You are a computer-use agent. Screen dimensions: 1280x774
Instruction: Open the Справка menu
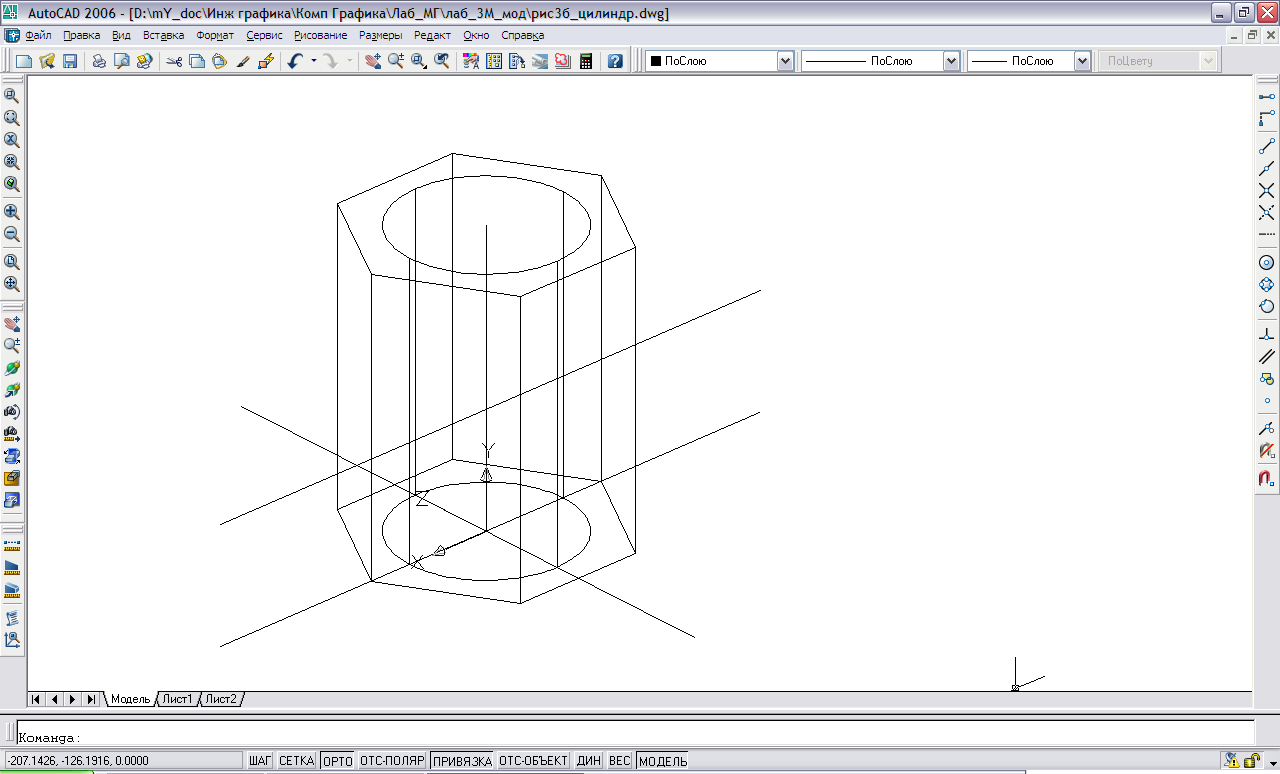(x=523, y=35)
